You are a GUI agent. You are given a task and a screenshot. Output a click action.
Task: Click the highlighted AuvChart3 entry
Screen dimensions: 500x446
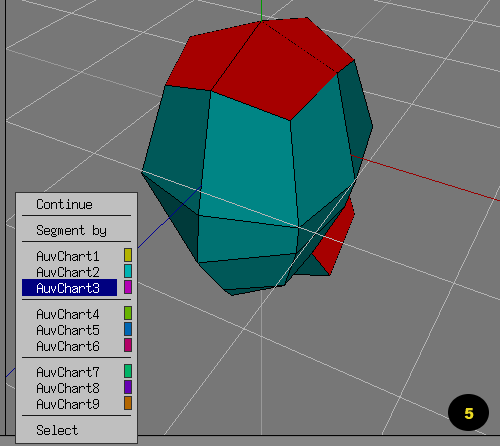tap(69, 288)
